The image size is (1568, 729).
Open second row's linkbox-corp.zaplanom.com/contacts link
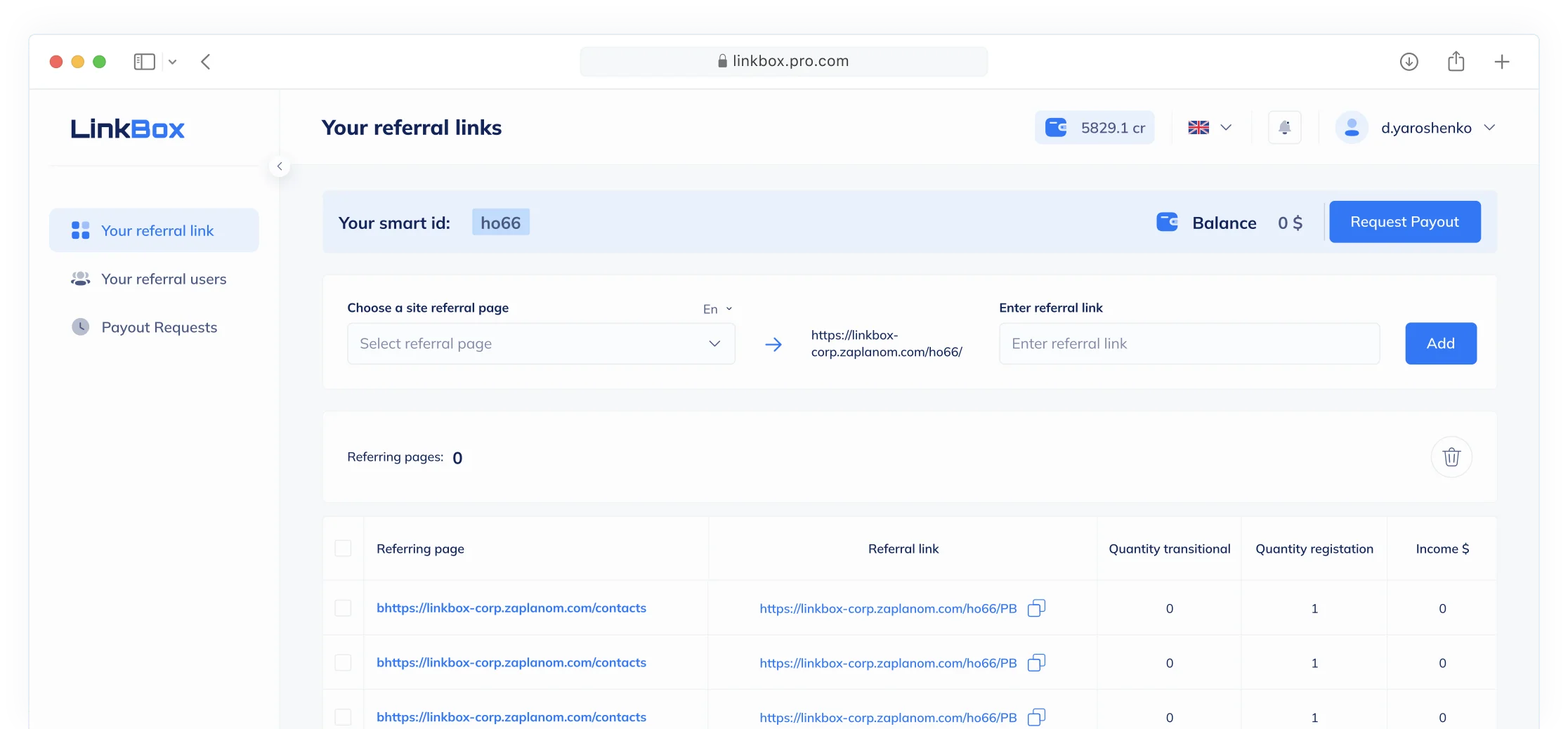(511, 663)
